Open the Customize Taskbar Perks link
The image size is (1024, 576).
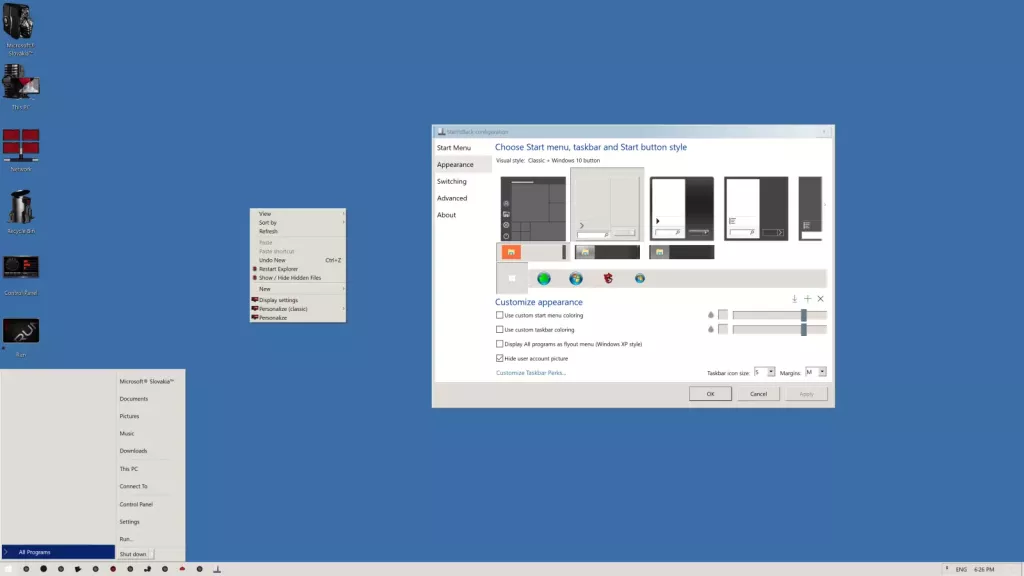[x=530, y=372]
